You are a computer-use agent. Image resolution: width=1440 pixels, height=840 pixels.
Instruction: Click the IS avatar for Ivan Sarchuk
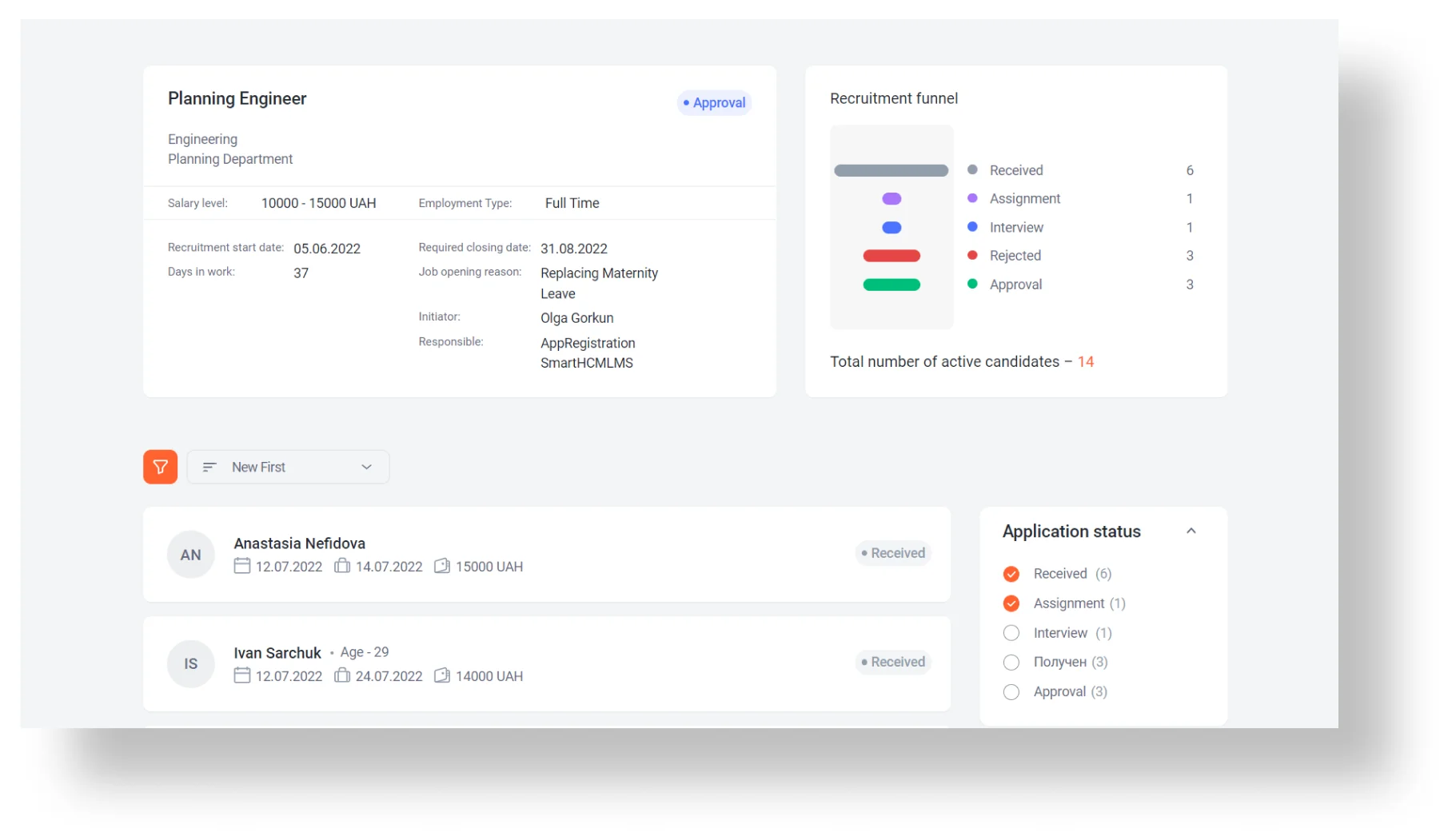click(x=190, y=663)
